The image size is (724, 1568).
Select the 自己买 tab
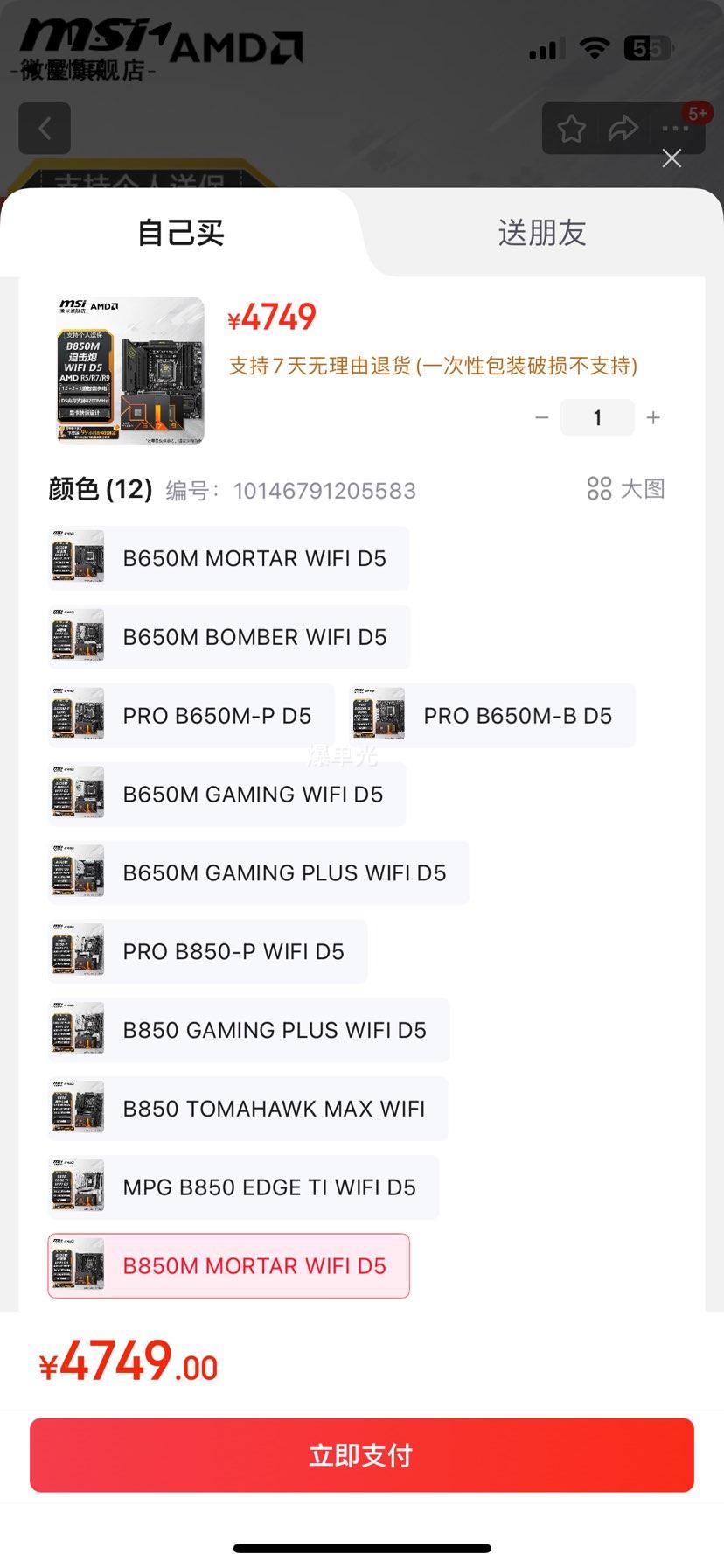click(x=180, y=233)
